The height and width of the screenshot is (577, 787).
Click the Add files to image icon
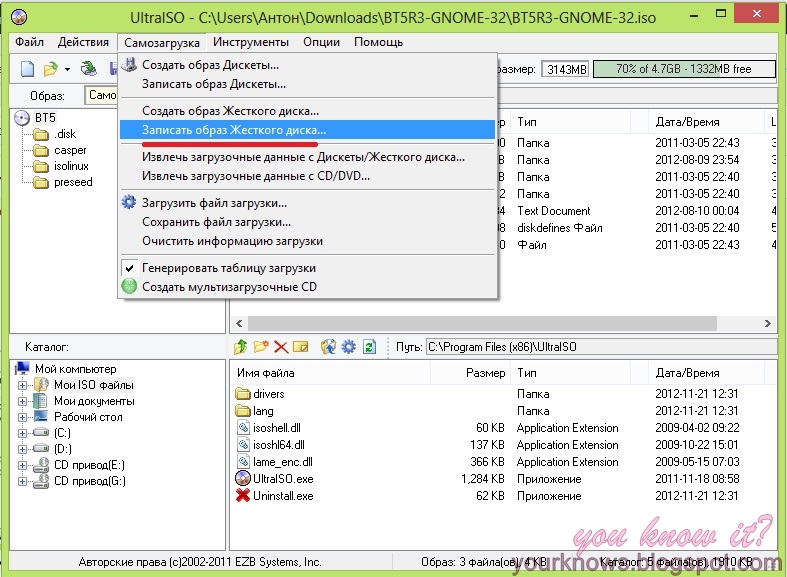click(328, 347)
